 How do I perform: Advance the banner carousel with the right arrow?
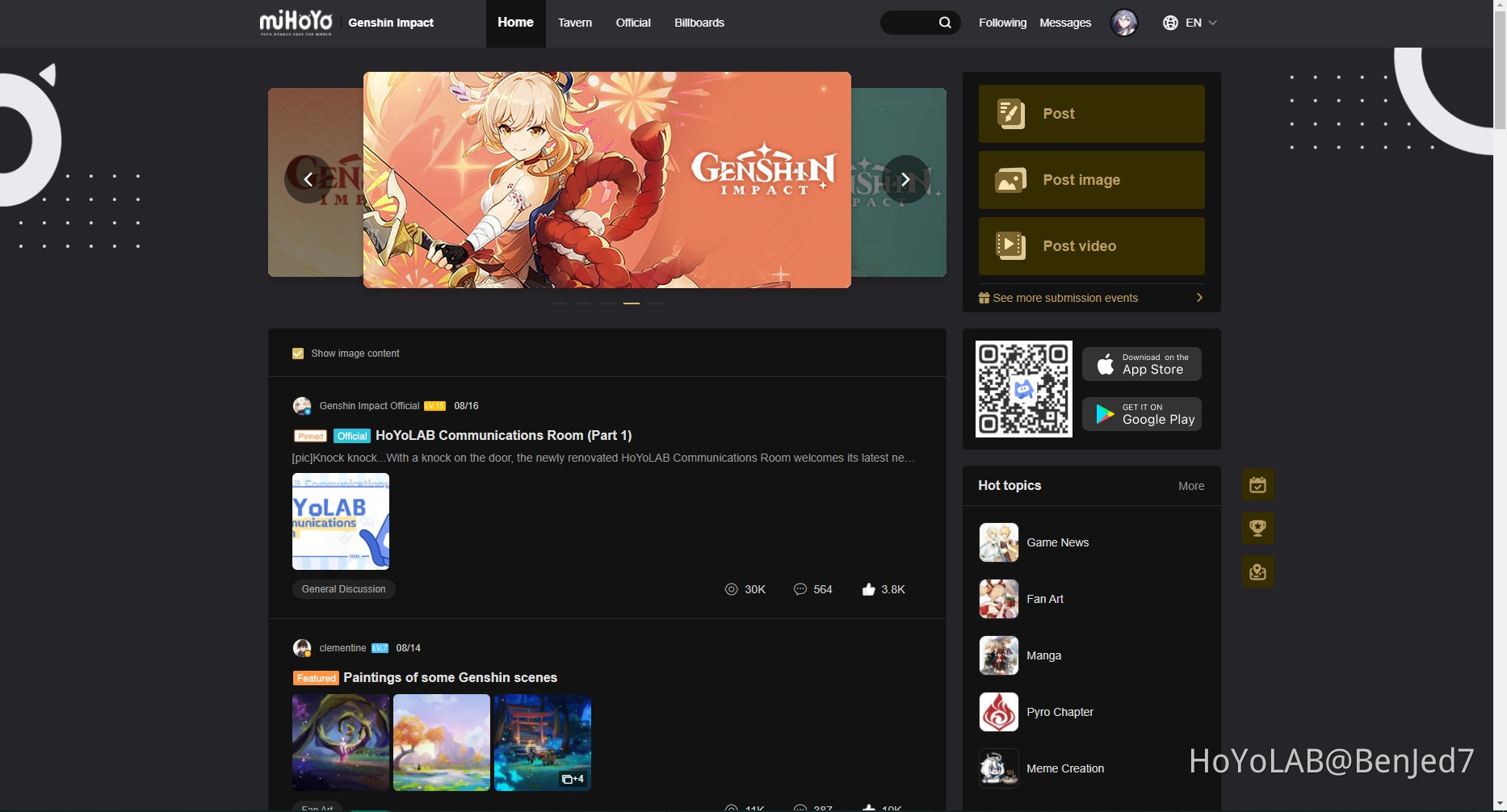pos(905,179)
